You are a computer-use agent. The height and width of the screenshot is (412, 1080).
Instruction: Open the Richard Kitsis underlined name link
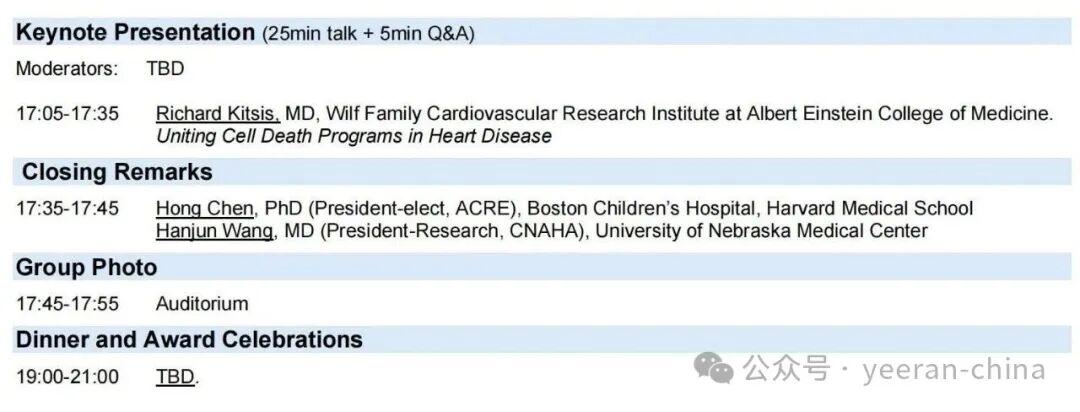[x=217, y=114]
